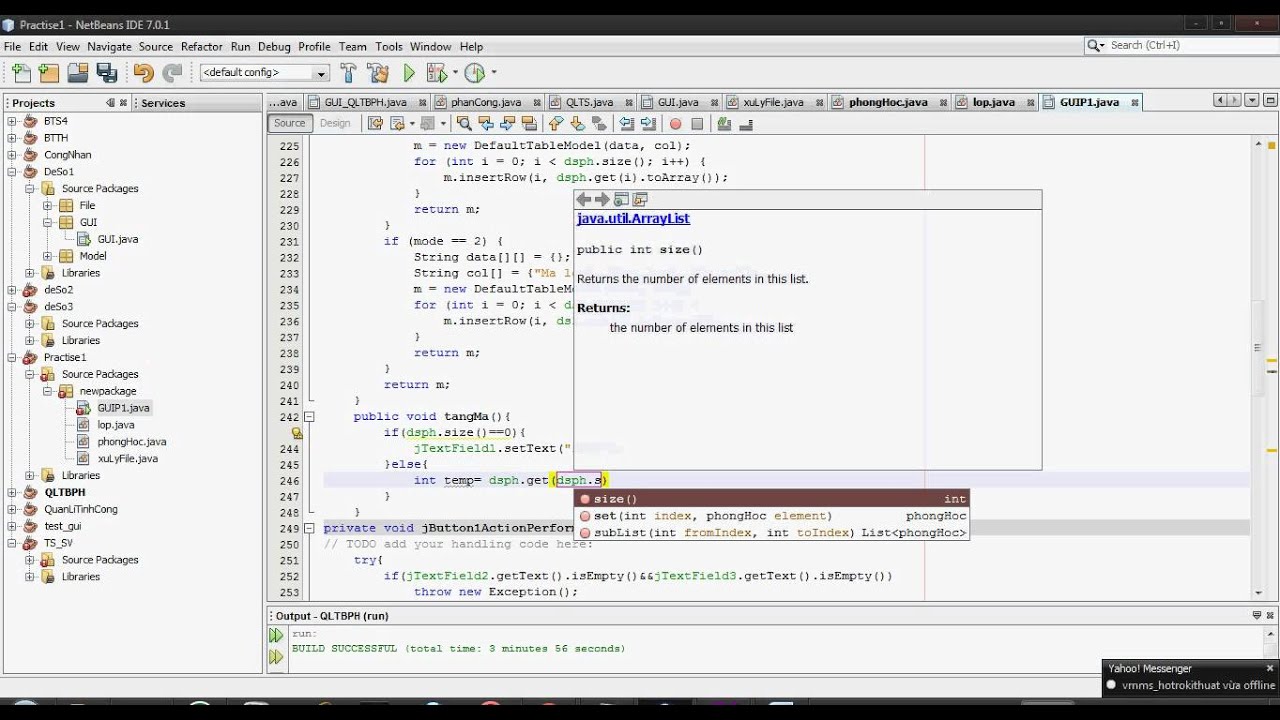
Task: Click the Undo arrow icon
Action: click(143, 72)
